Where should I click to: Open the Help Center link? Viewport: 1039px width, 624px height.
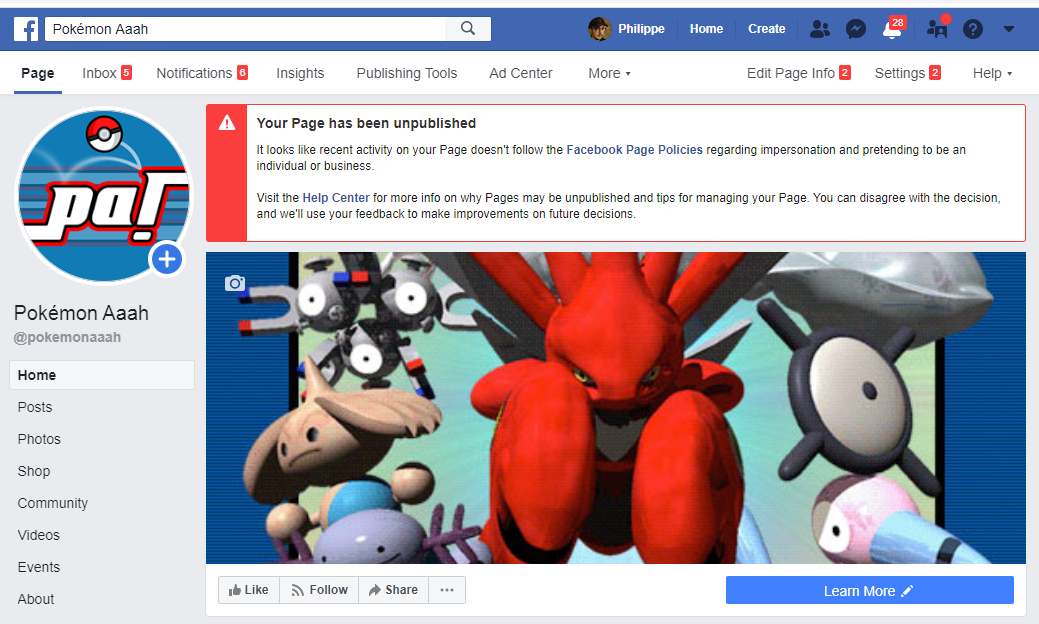point(336,197)
